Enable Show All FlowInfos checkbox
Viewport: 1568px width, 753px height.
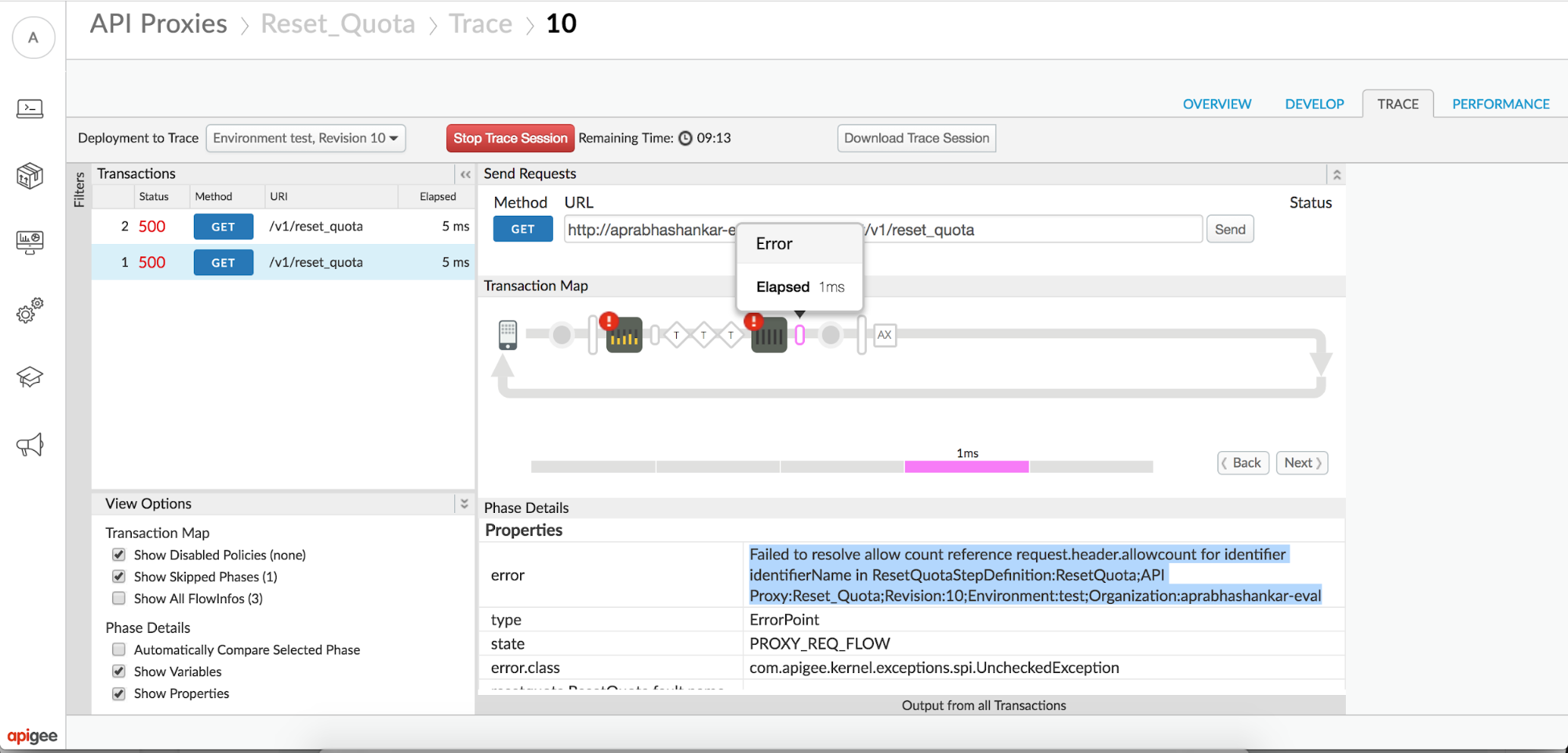[x=119, y=598]
